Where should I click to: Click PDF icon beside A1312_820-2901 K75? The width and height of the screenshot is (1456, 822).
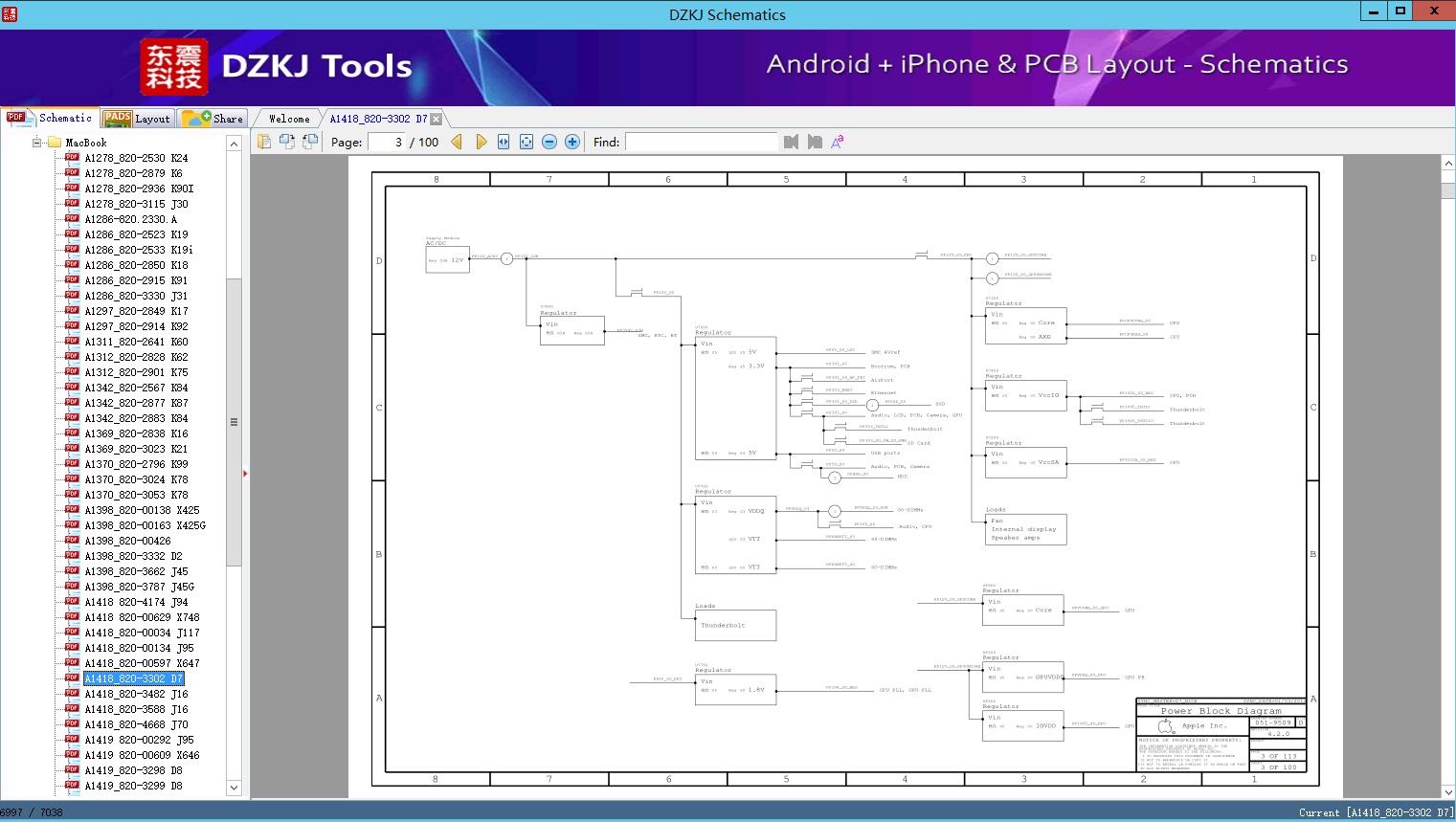point(72,371)
